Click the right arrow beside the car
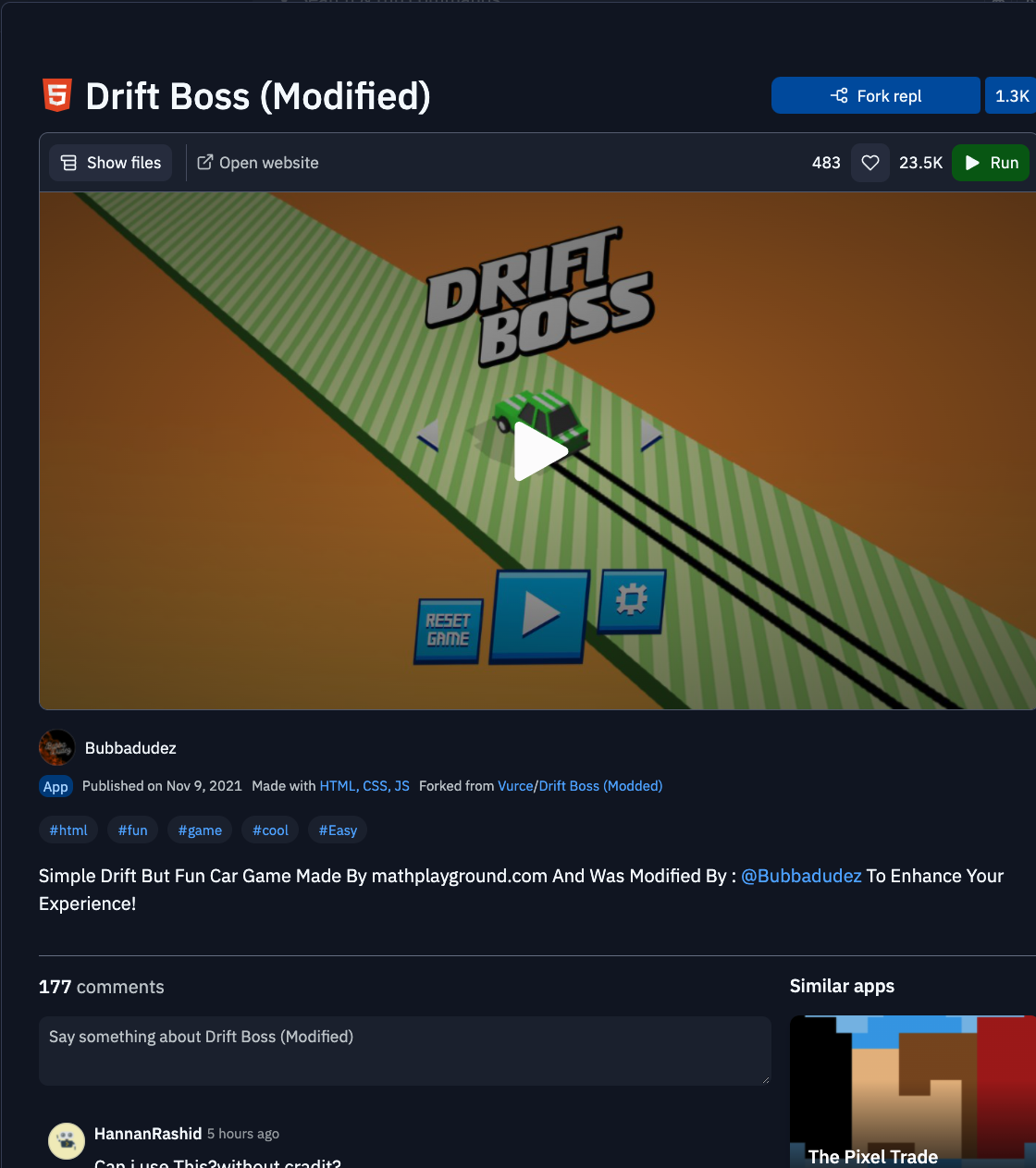Screen dimensions: 1036x1168 651,435
